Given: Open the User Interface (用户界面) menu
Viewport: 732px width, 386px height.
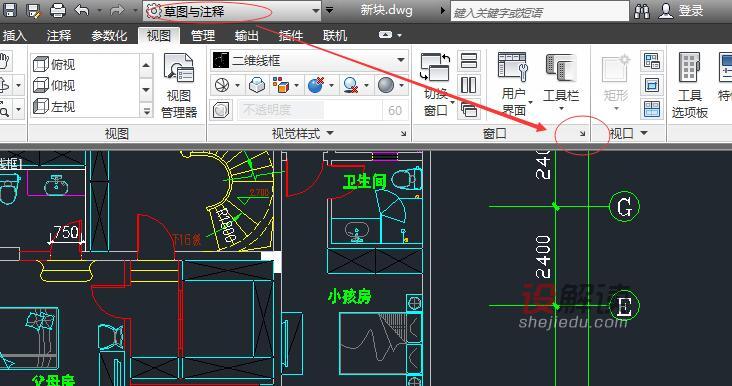Looking at the screenshot, I should click(514, 84).
